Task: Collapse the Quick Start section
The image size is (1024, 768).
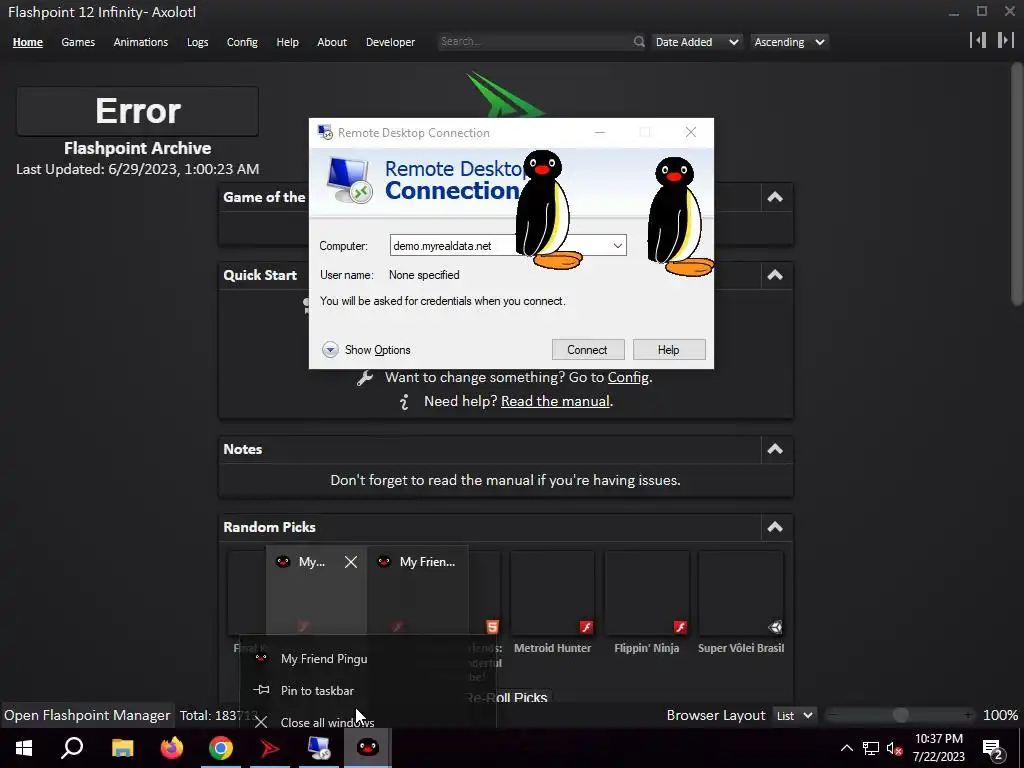Action: click(775, 275)
